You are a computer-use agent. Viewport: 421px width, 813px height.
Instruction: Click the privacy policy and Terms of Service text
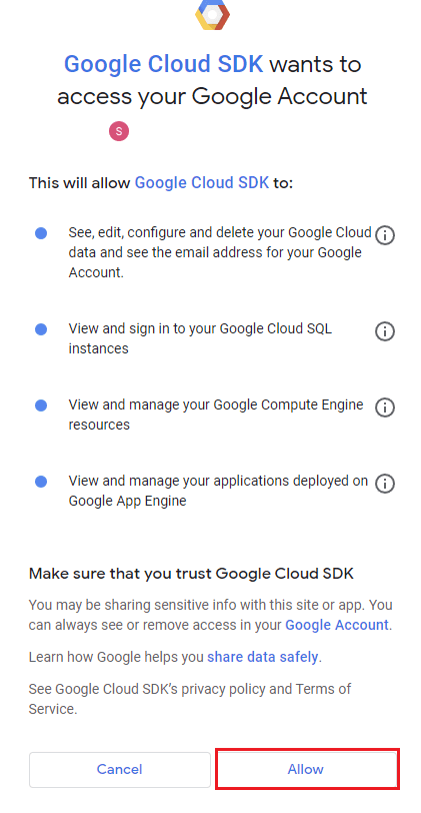190,699
